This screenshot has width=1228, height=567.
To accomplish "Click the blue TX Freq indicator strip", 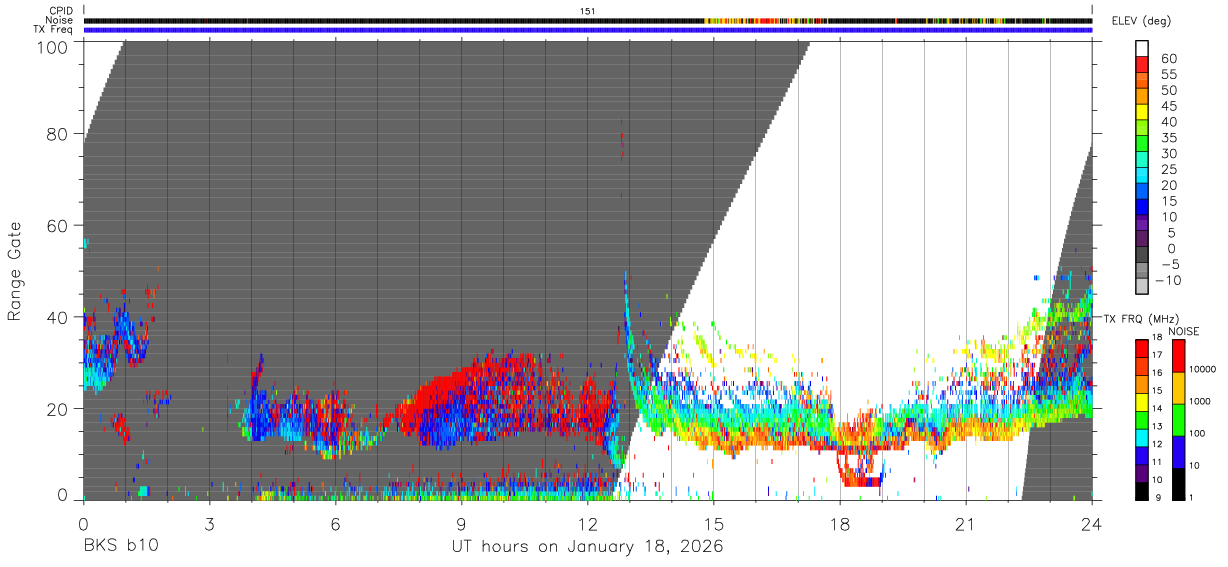I will click(x=588, y=29).
